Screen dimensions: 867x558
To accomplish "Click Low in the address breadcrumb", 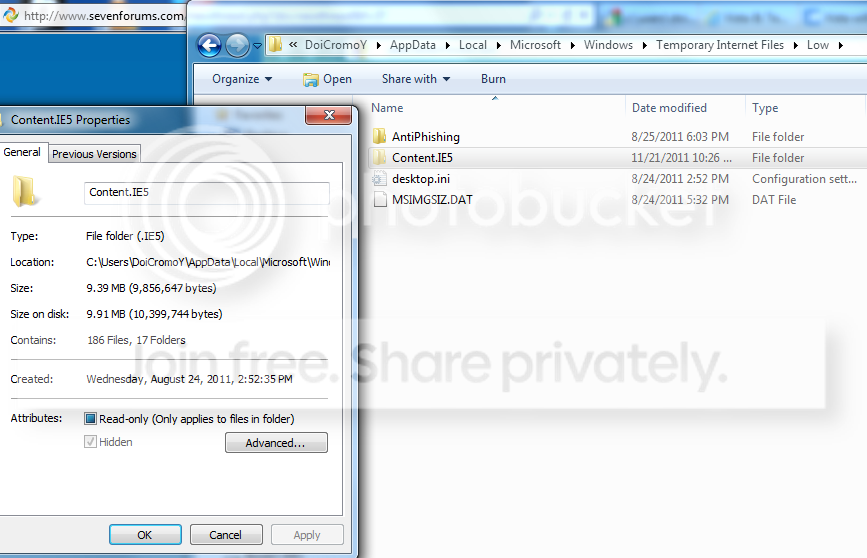I will point(818,45).
